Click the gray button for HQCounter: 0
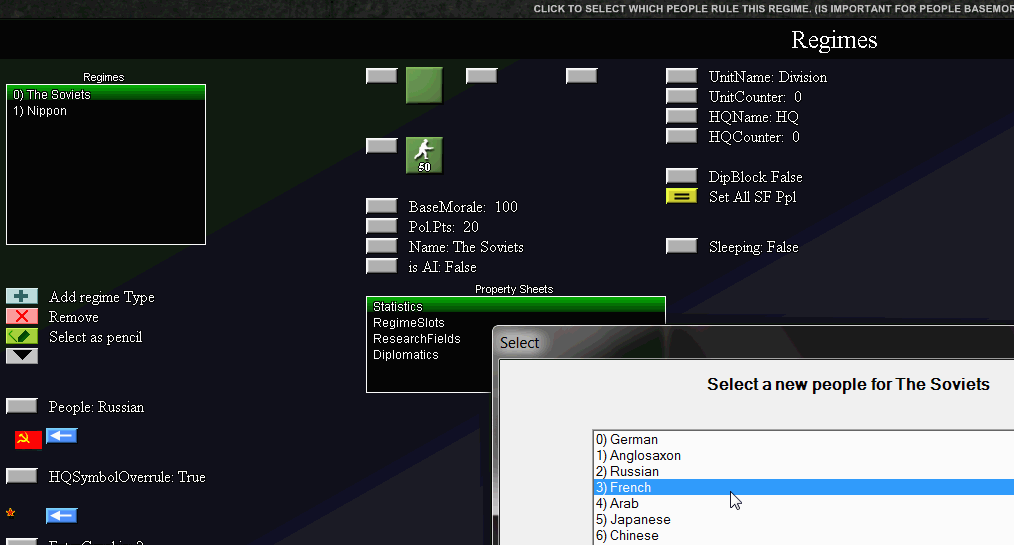 682,136
